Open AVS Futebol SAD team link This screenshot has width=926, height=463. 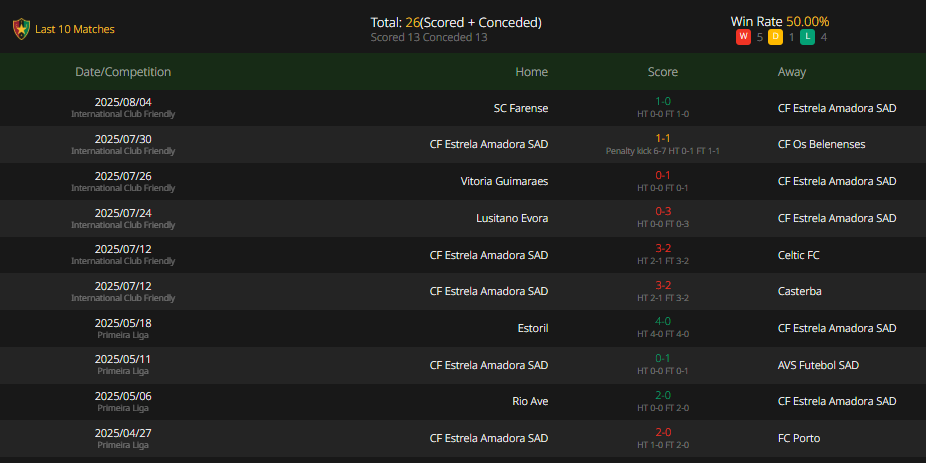click(818, 365)
